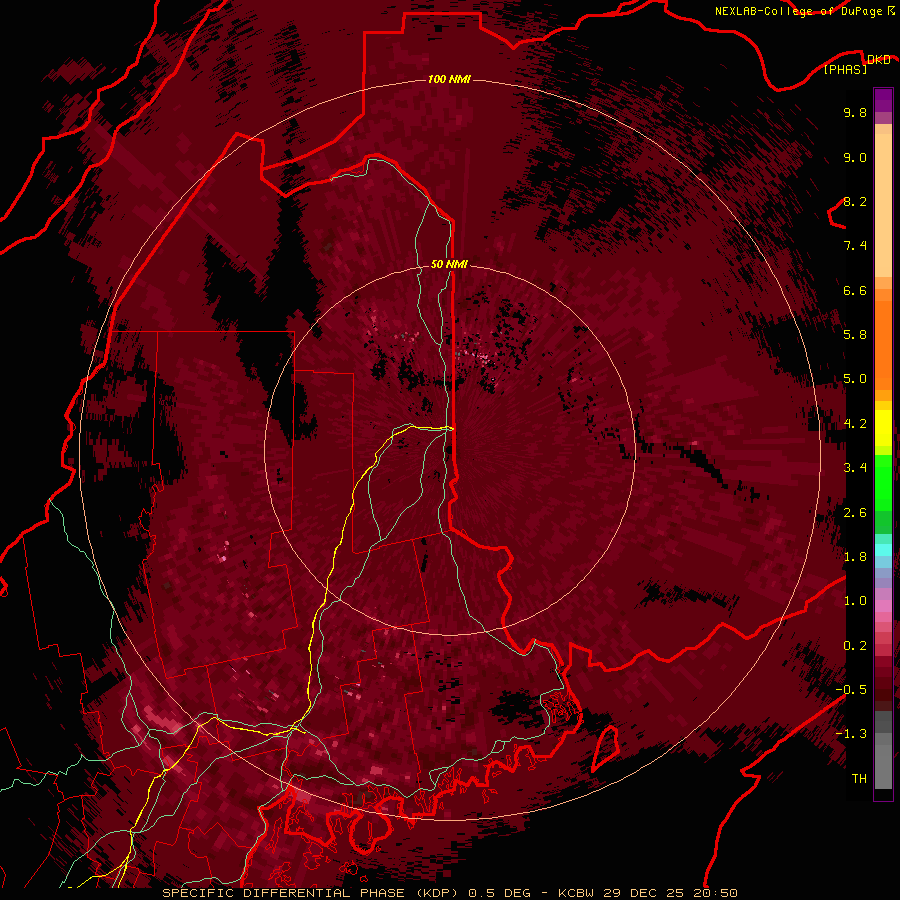Click the 4.2 colorbar value
The image size is (900, 900).
click(855, 424)
